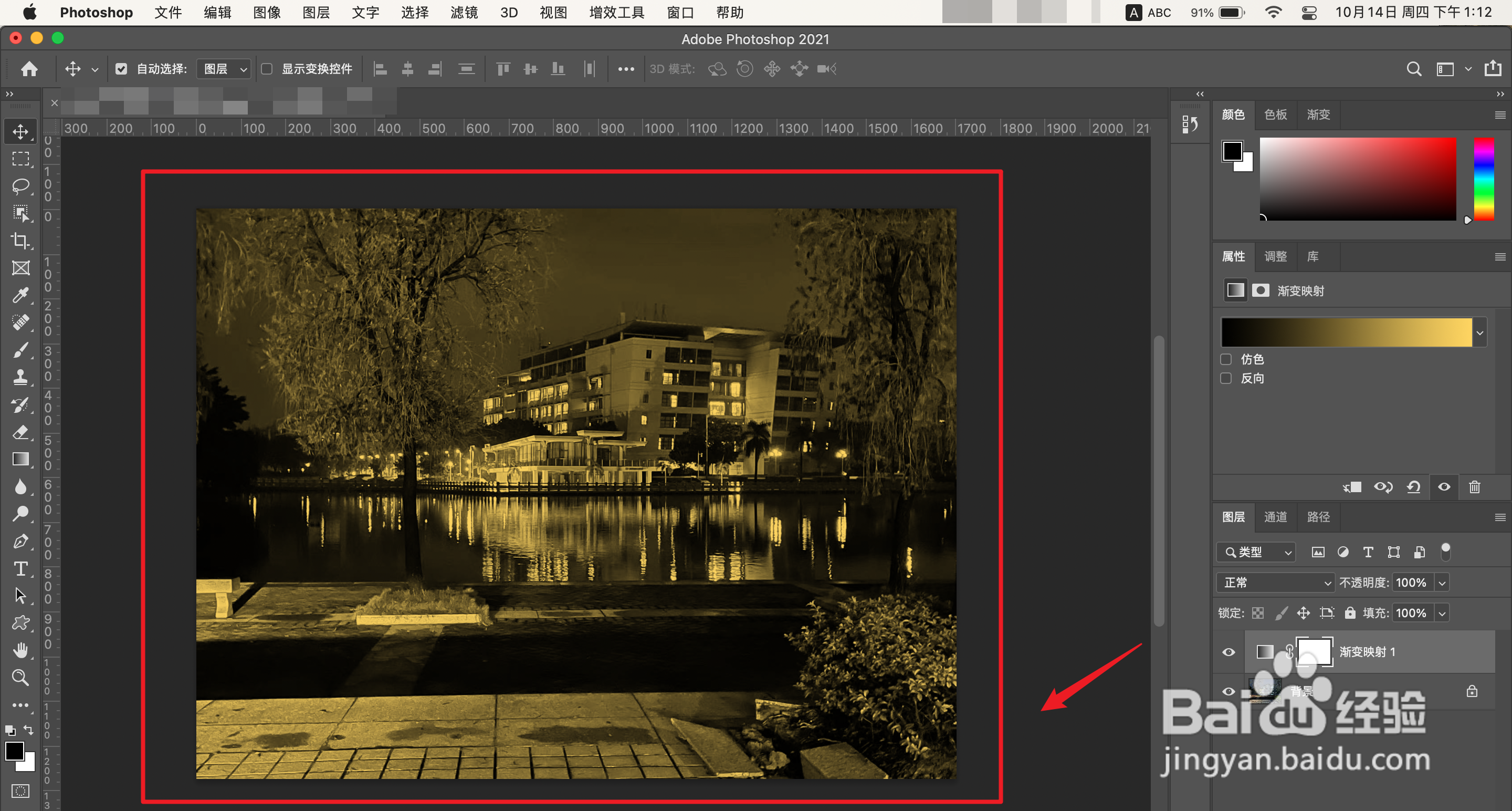Select the Eyedropper tool
1512x811 pixels.
point(20,295)
